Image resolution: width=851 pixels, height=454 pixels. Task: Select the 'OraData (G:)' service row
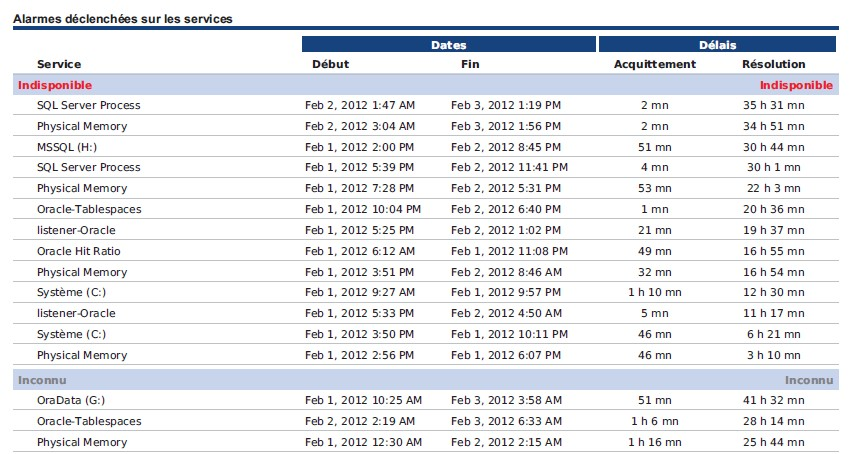pos(75,401)
